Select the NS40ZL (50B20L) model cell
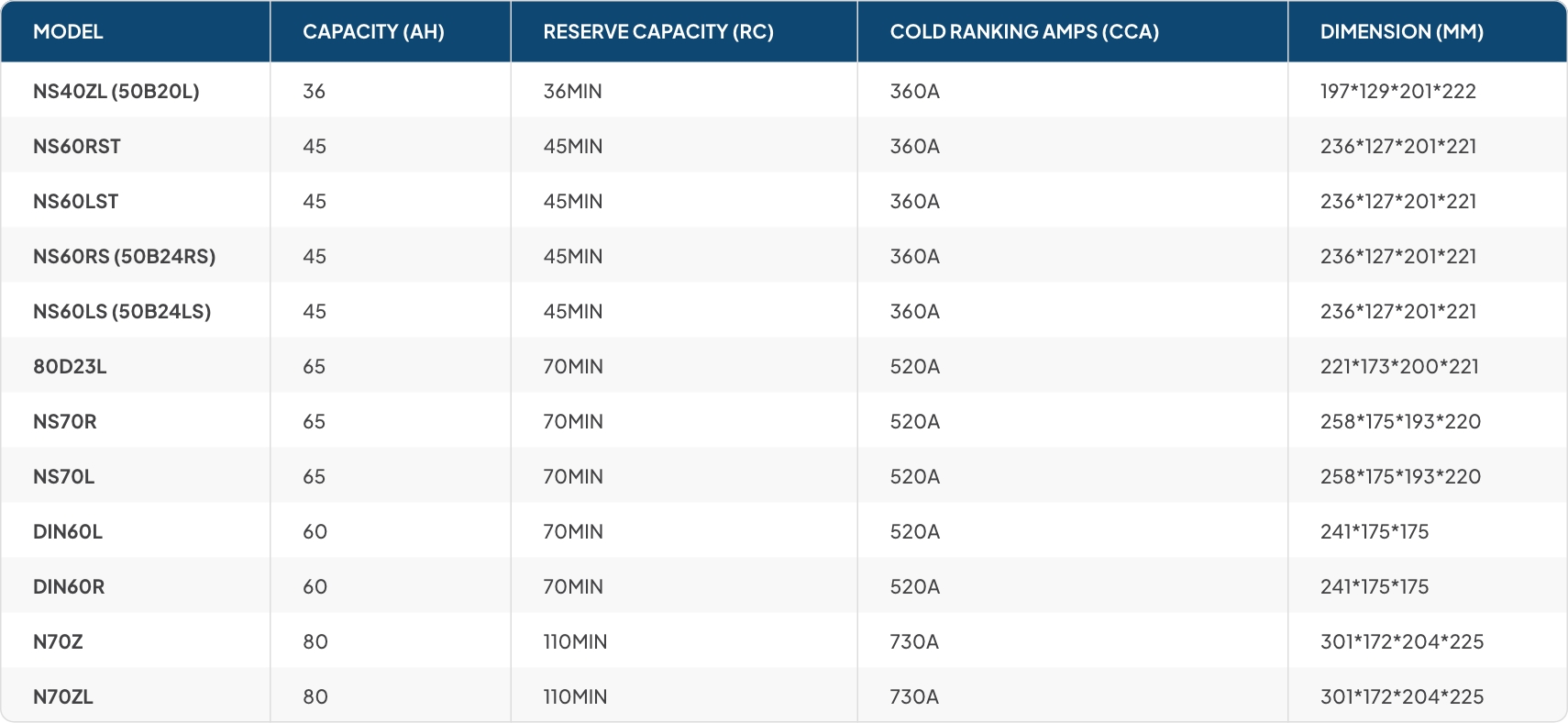Image resolution: width=1568 pixels, height=723 pixels. coord(116,91)
